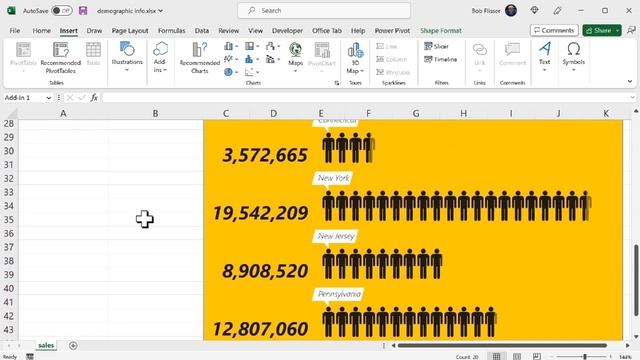
Task: Expand the formula bar
Action: coord(632,98)
